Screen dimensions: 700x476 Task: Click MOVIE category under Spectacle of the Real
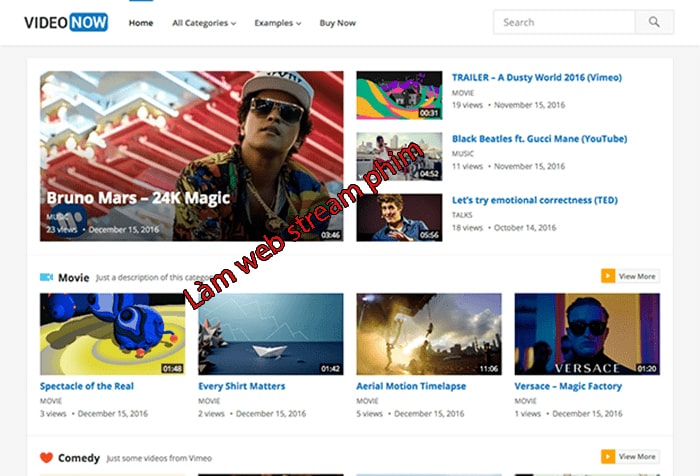pyautogui.click(x=51, y=401)
